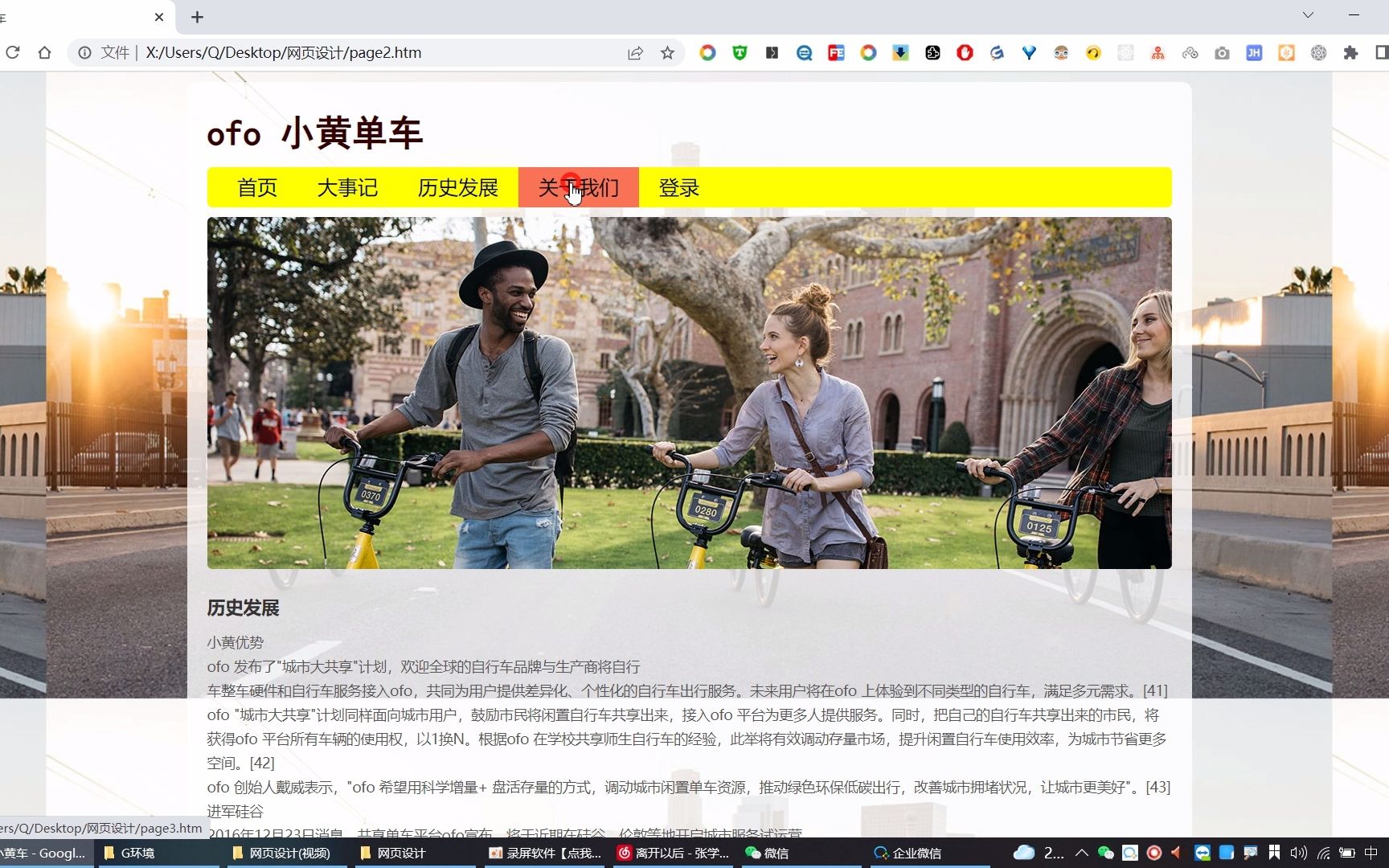Open the blue JH extension icon
The image size is (1389, 868).
(1254, 53)
